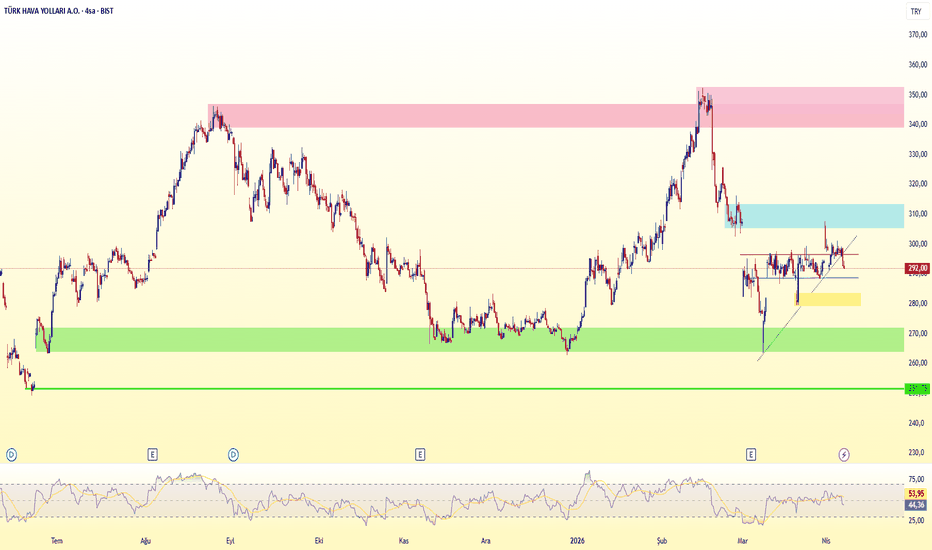Screen dimensions: 932x550
Task: Open the earnings E marker near Ağu
Action: (153, 455)
